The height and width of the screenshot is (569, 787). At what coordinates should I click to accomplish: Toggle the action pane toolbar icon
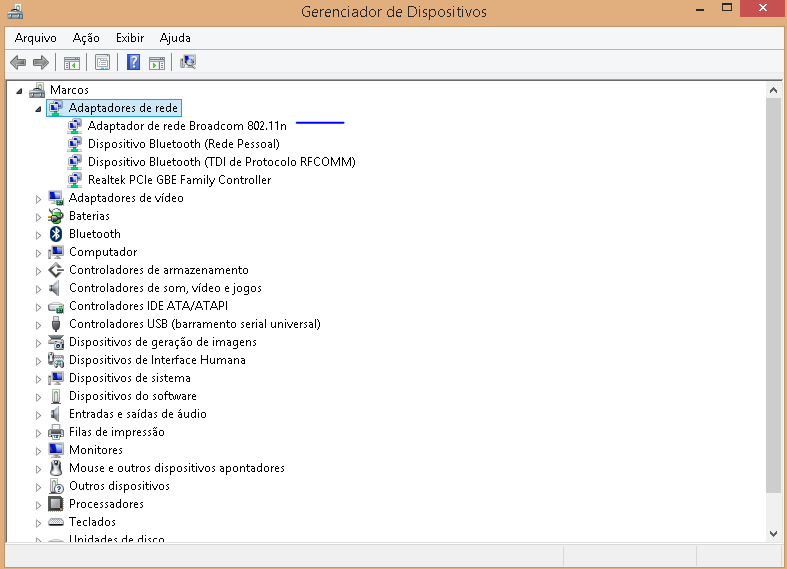(157, 63)
